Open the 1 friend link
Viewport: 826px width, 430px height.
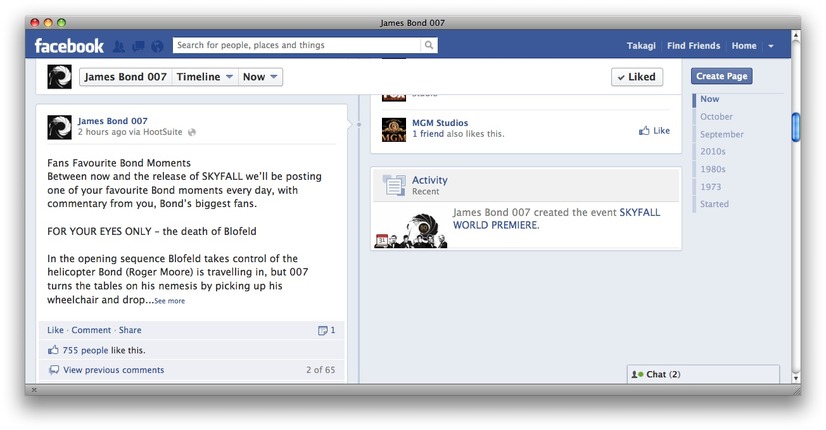pos(428,134)
